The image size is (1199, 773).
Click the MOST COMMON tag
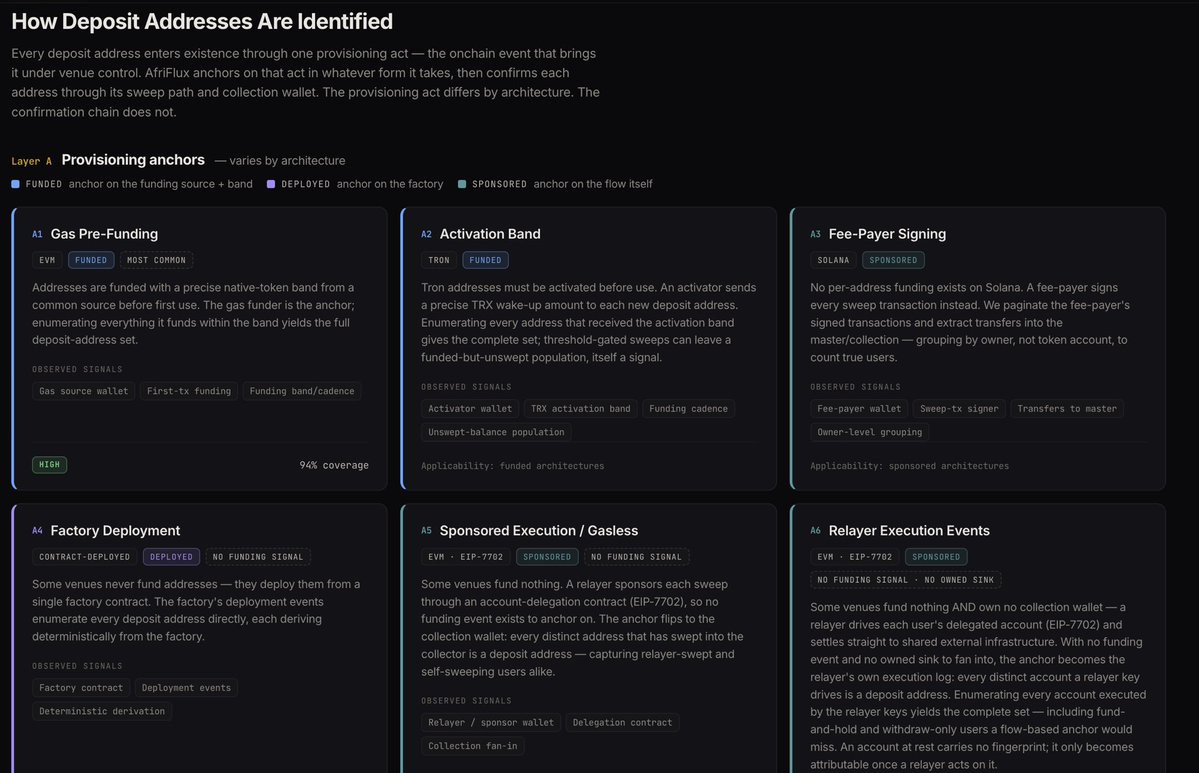tap(156, 260)
